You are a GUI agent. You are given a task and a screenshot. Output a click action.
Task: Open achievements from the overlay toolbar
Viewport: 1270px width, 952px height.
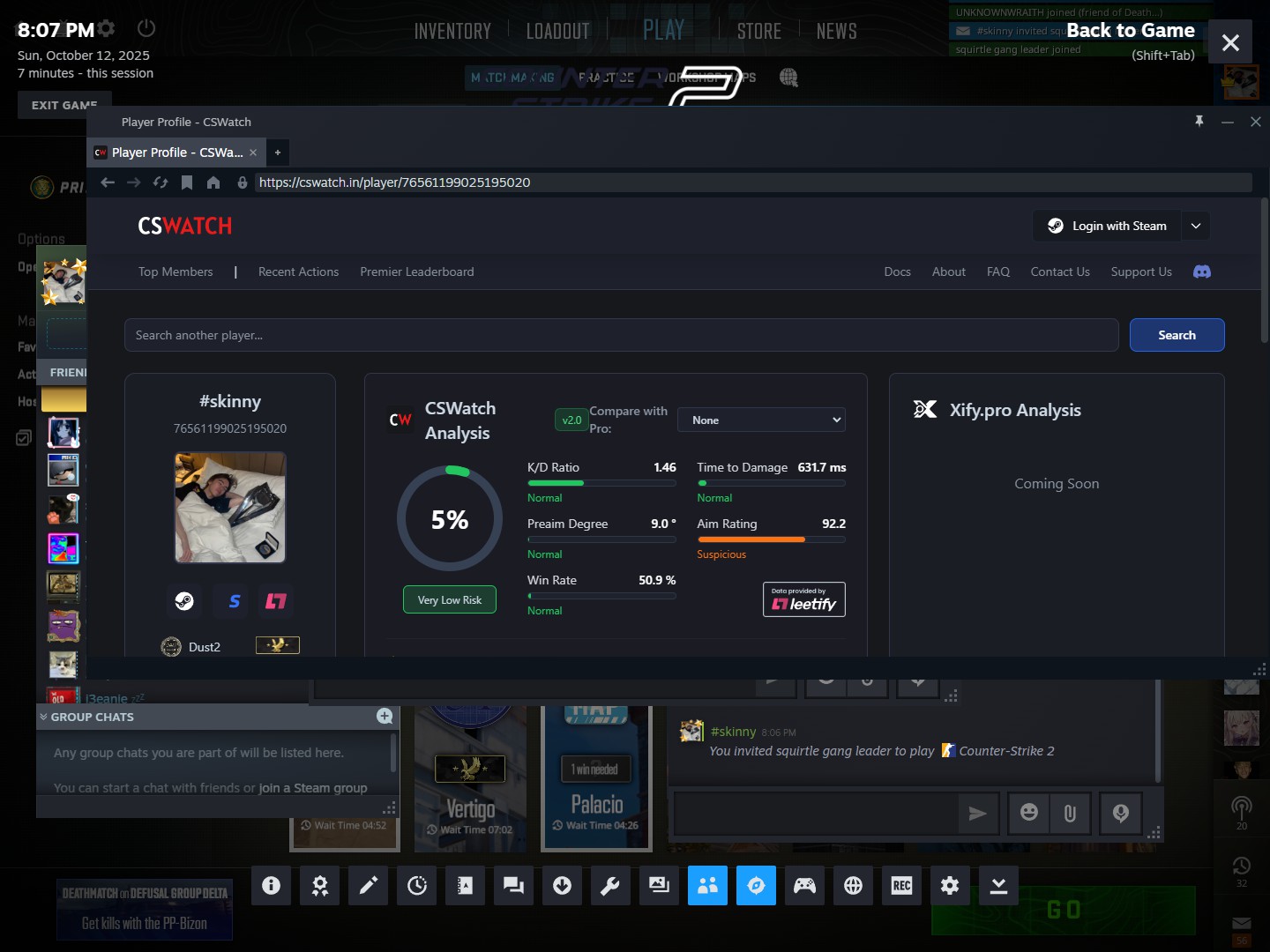pos(319,885)
